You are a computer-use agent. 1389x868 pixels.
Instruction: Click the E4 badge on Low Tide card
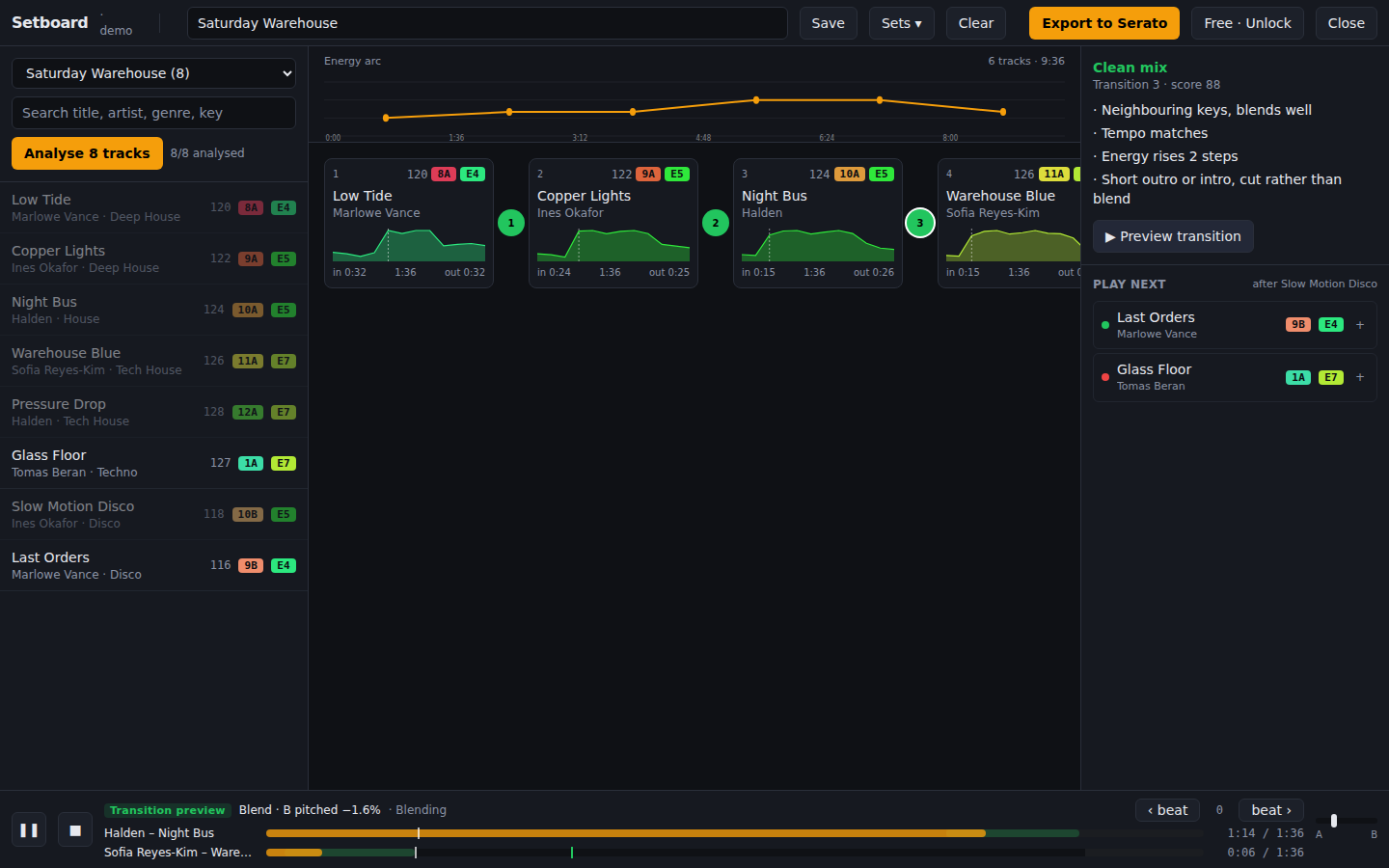point(473,175)
